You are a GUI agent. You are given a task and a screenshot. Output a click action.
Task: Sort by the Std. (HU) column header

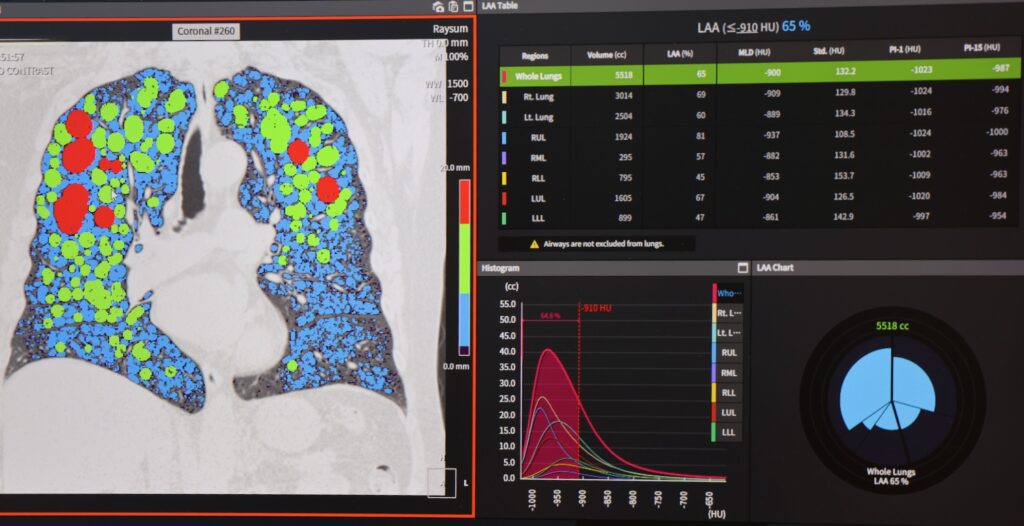[829, 50]
